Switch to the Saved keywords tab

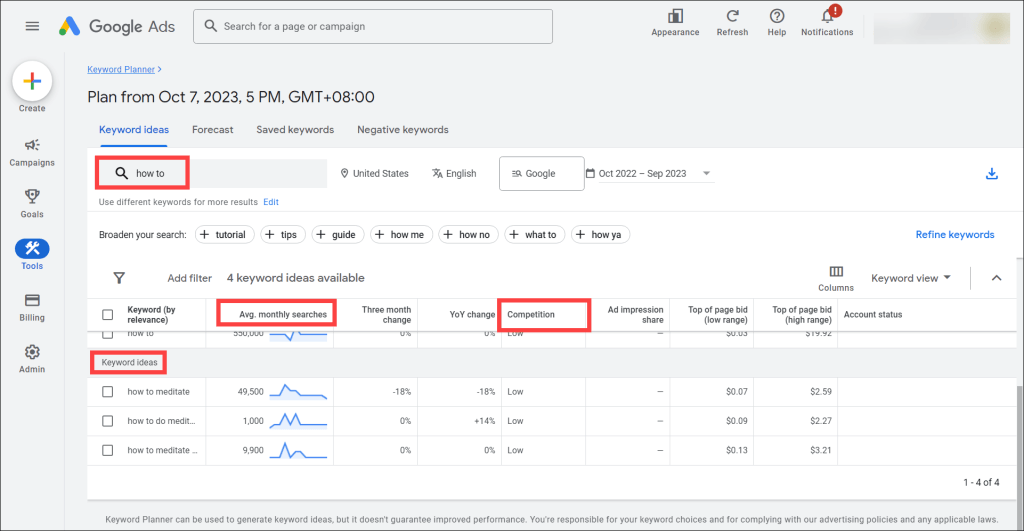[295, 130]
